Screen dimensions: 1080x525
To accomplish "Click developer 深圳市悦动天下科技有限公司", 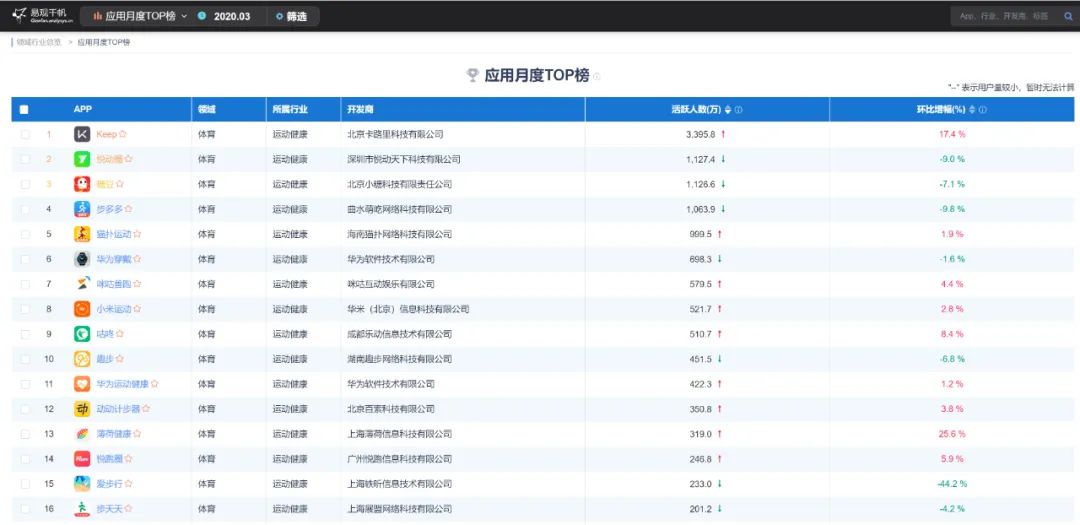I will [x=404, y=159].
